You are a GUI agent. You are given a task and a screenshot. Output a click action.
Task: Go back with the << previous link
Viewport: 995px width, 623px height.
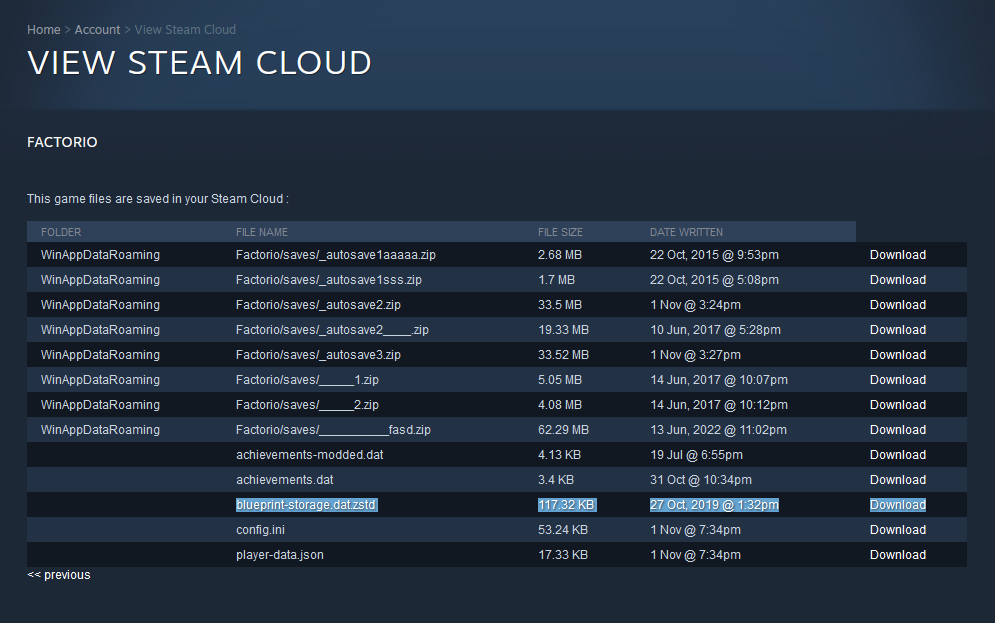[58, 575]
